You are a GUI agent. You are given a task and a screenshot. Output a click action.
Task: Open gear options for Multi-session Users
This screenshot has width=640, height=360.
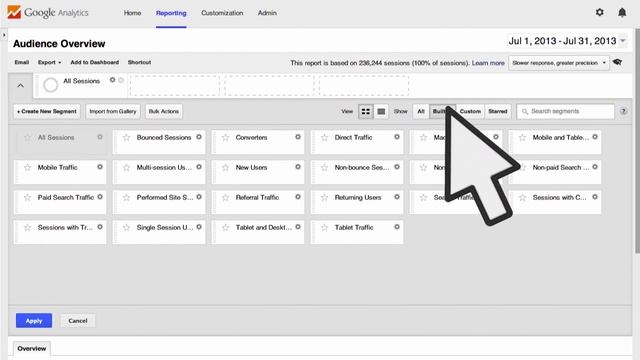click(199, 167)
